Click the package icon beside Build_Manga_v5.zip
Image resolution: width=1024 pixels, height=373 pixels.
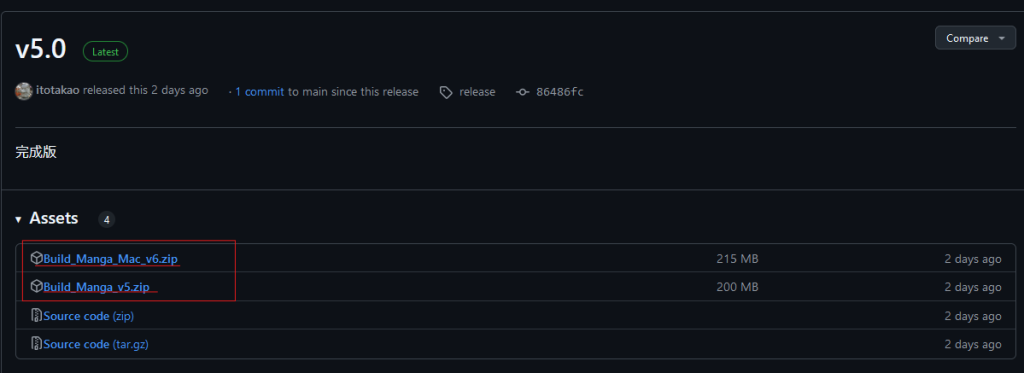37,286
